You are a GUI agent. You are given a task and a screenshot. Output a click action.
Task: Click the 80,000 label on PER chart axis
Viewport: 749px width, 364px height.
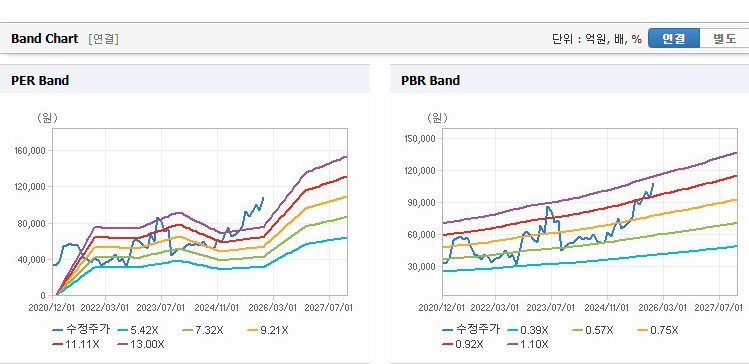(x=32, y=224)
